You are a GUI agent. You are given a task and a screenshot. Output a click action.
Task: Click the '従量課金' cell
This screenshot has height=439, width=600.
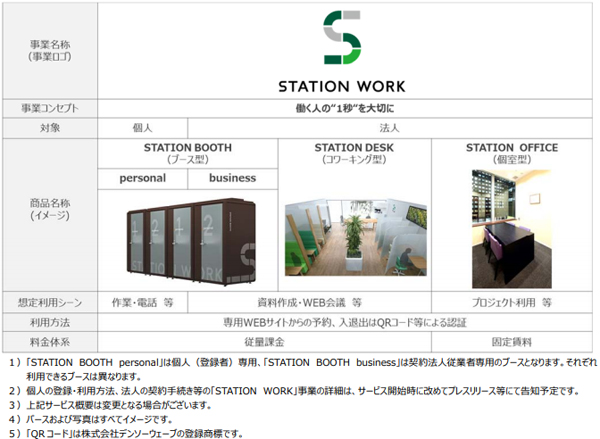coord(264,342)
